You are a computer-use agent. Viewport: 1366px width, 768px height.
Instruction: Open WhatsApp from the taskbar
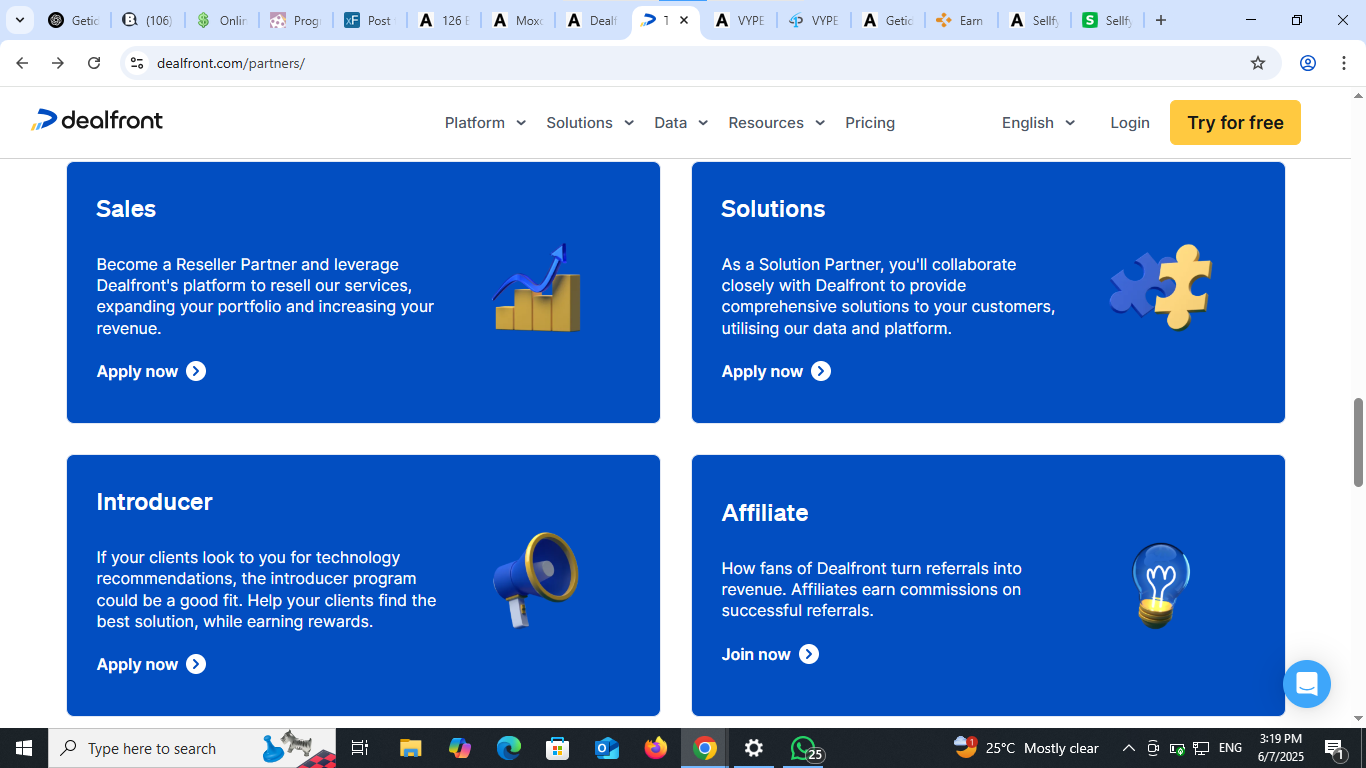804,748
